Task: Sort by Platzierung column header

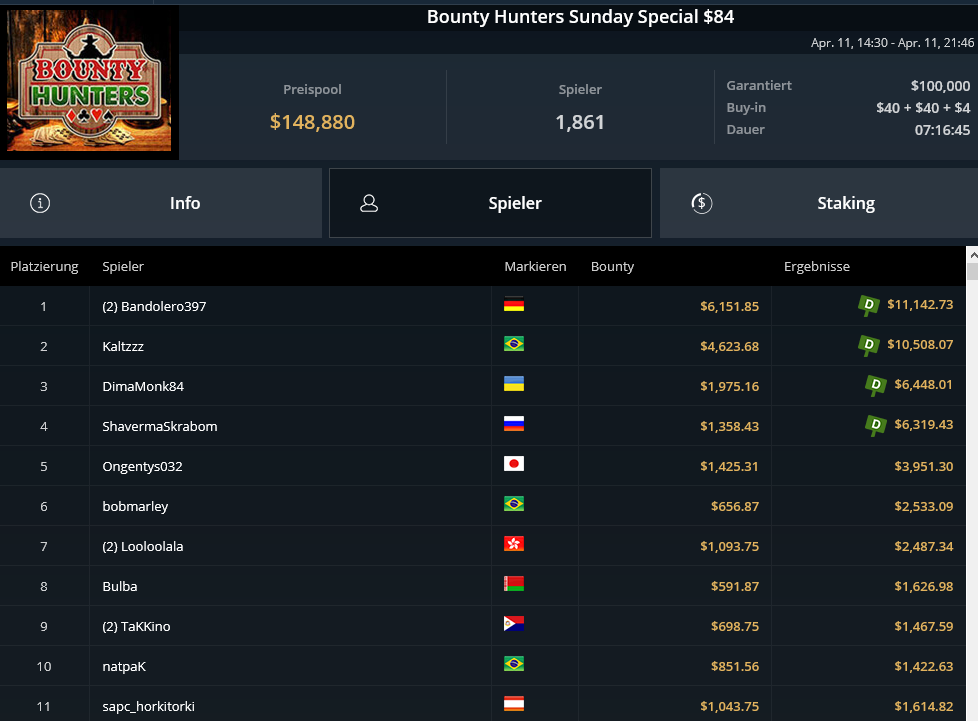Action: click(x=44, y=266)
